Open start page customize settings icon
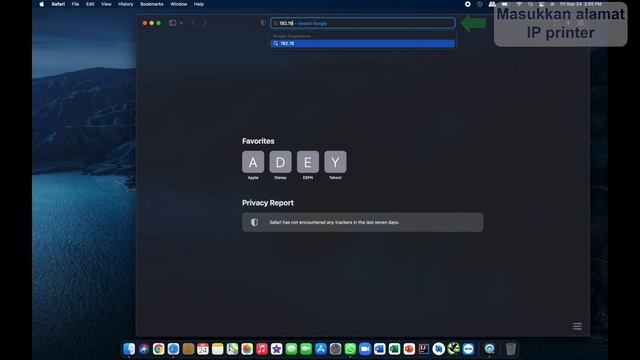Viewport: 640px width, 360px height. click(x=577, y=326)
